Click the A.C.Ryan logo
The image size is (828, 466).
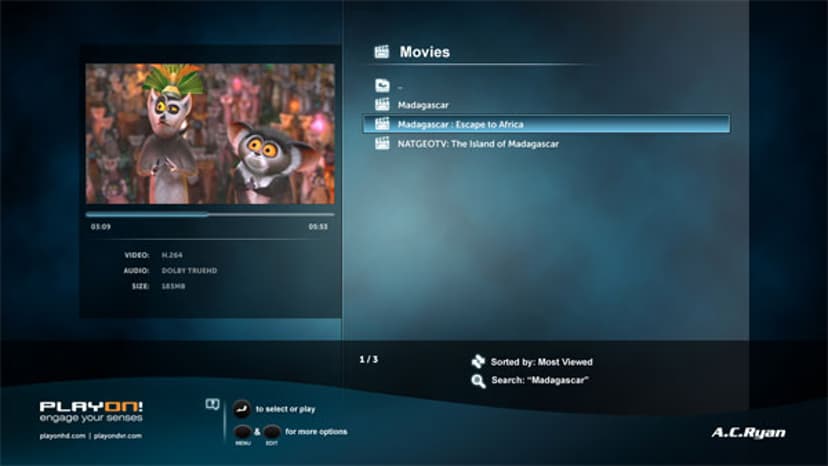748,433
